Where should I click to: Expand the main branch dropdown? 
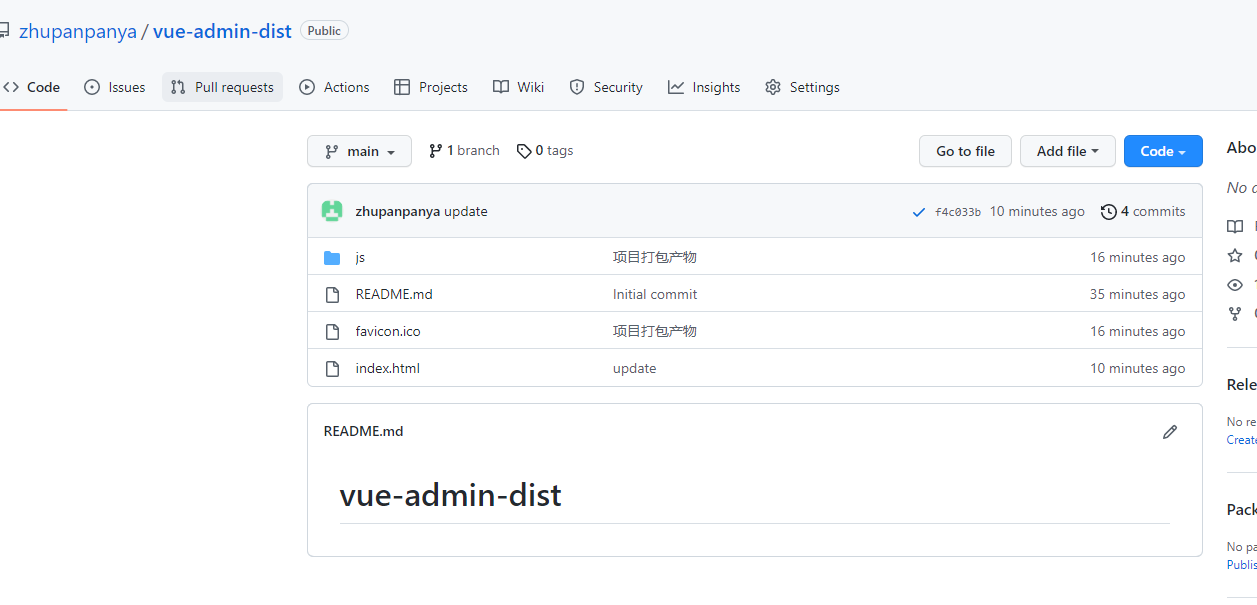pos(359,151)
